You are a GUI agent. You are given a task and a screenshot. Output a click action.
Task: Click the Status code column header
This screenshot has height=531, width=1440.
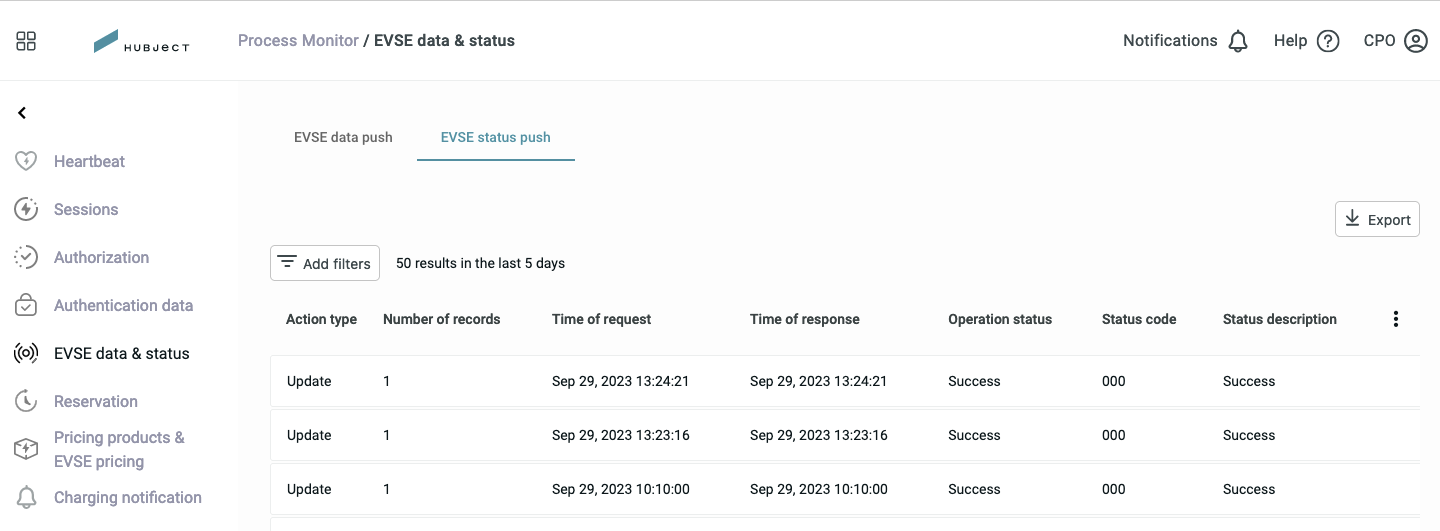(1139, 319)
